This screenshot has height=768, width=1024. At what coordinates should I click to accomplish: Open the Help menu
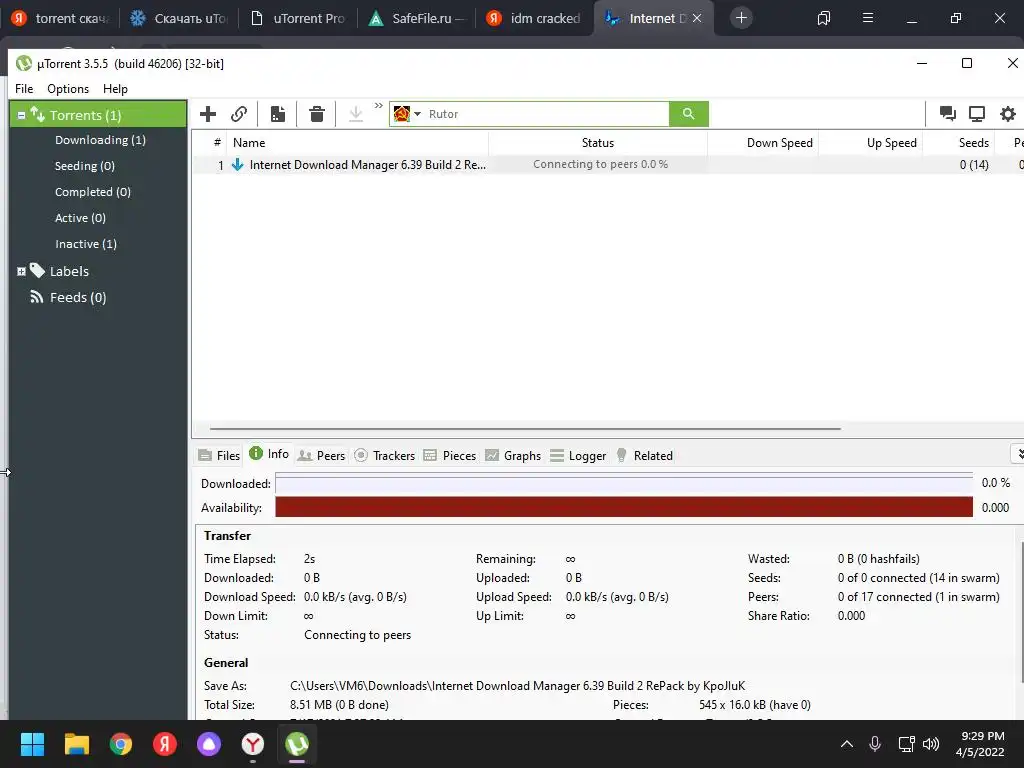pos(115,89)
